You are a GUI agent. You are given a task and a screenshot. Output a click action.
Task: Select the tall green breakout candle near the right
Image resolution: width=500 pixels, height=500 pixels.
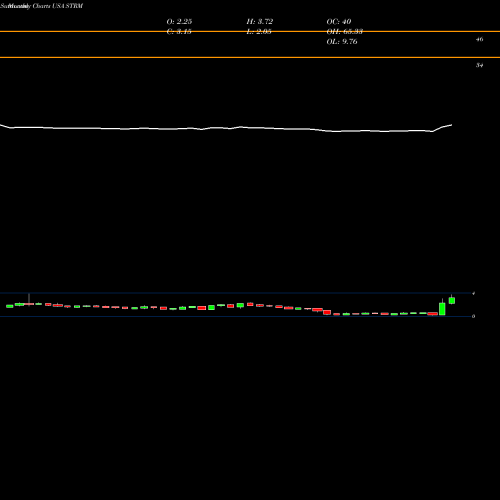pyautogui.click(x=442, y=308)
